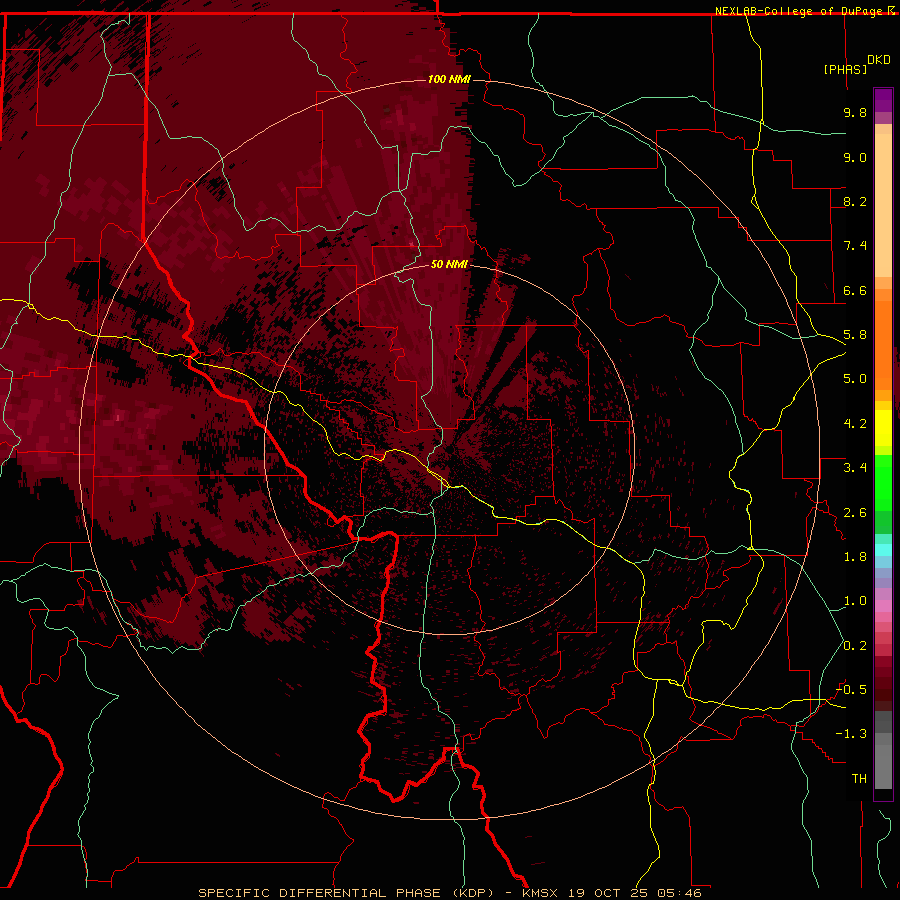This screenshot has height=900, width=900.
Task: Pick the cyan segment of the legend bar
Action: pyautogui.click(x=883, y=550)
